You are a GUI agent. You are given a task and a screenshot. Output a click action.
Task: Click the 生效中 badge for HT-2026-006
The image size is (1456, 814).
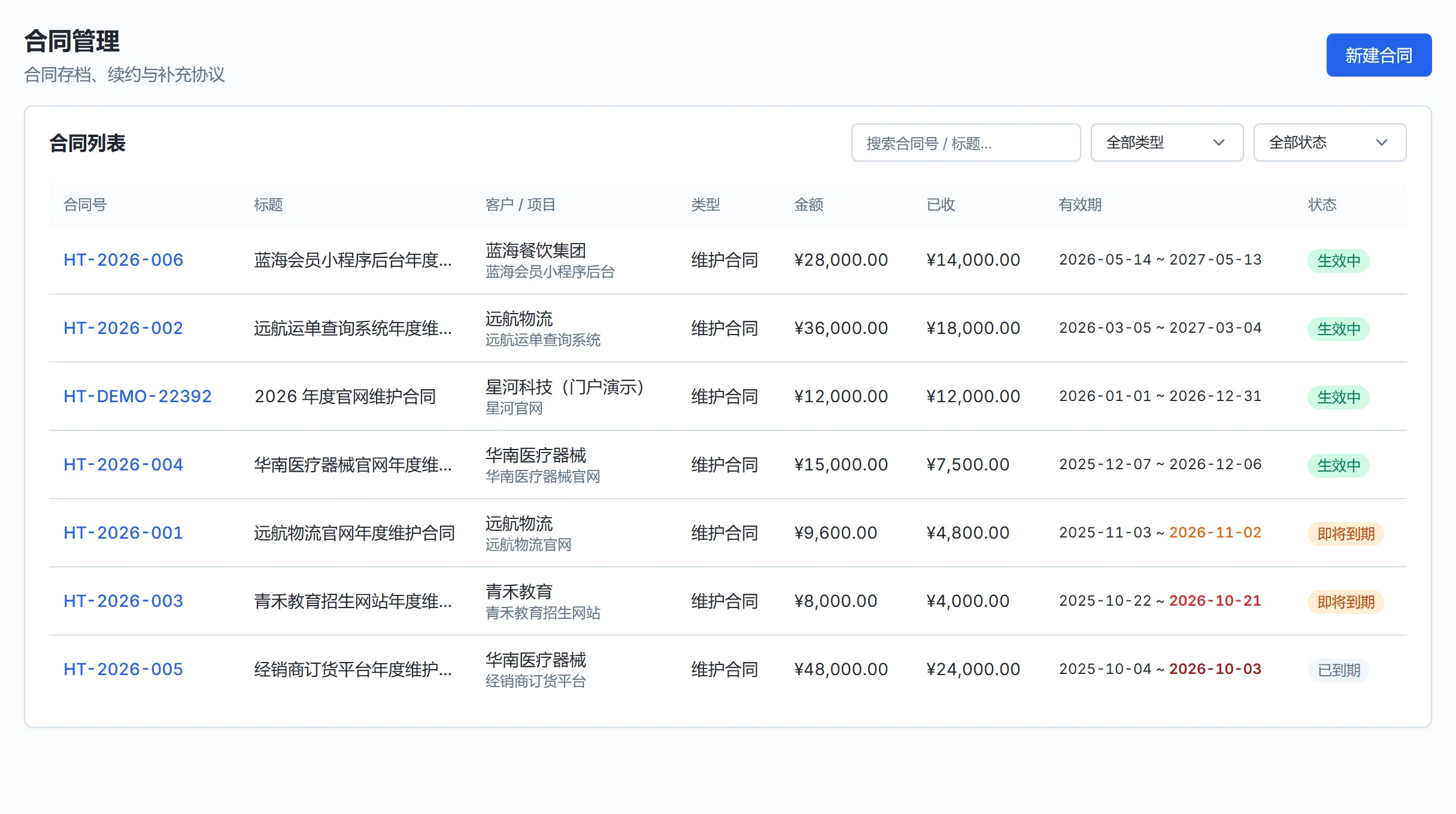coord(1339,261)
